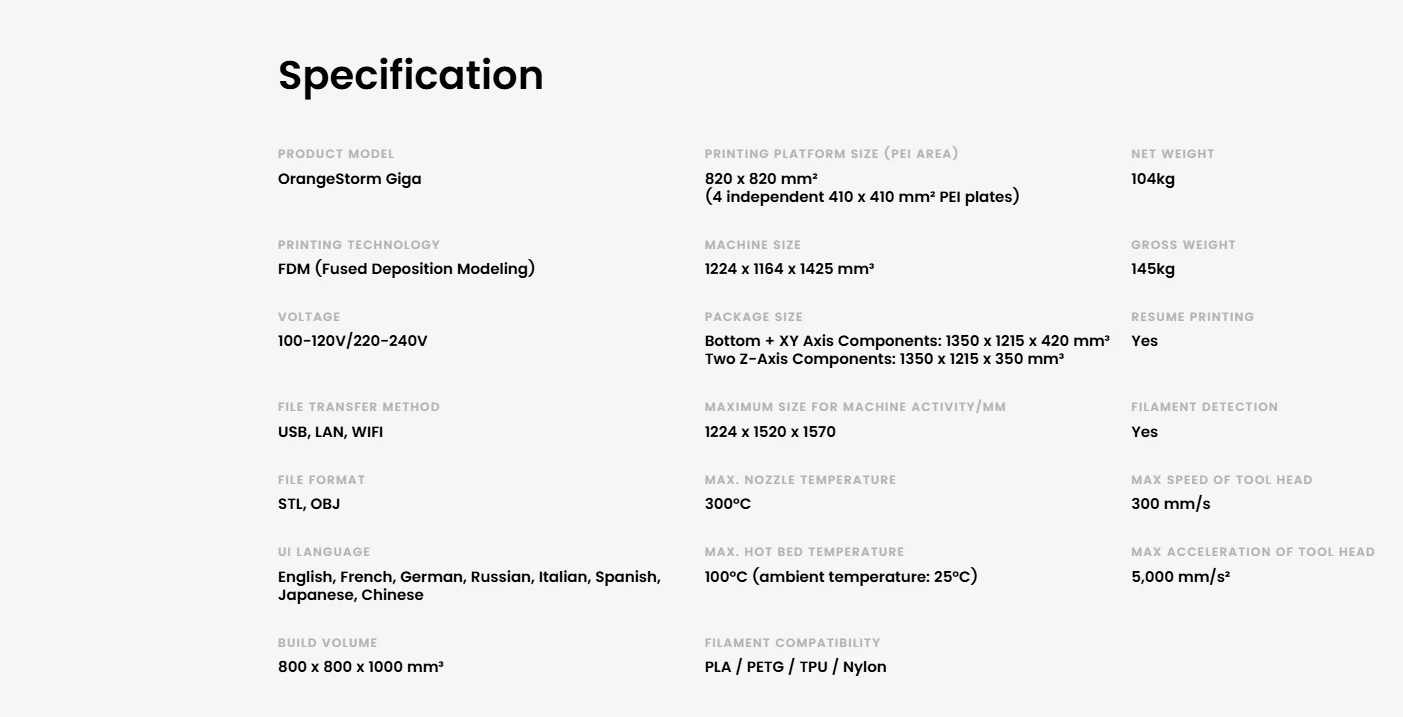Click the 1224 x 1520 x 1570 activity size
Image resolution: width=1403 pixels, height=717 pixels.
(x=770, y=432)
